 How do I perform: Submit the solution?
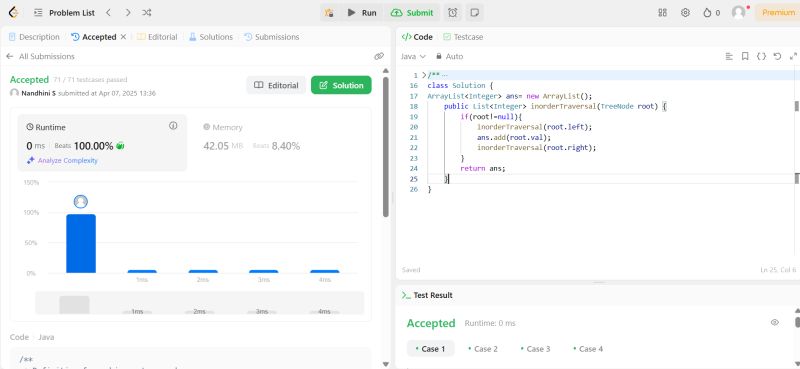point(412,13)
